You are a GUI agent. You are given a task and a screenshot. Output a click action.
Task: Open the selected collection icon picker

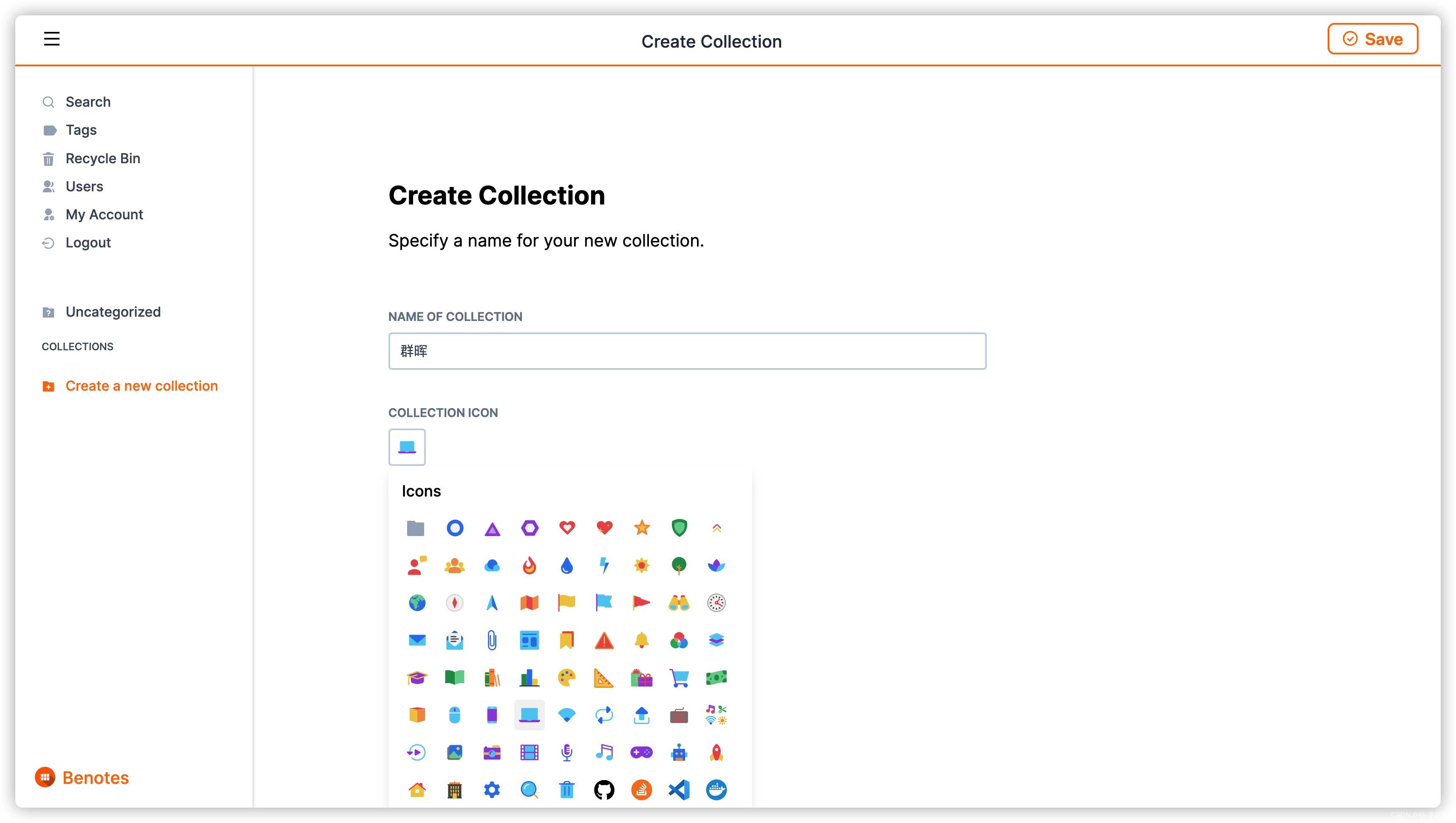(407, 447)
